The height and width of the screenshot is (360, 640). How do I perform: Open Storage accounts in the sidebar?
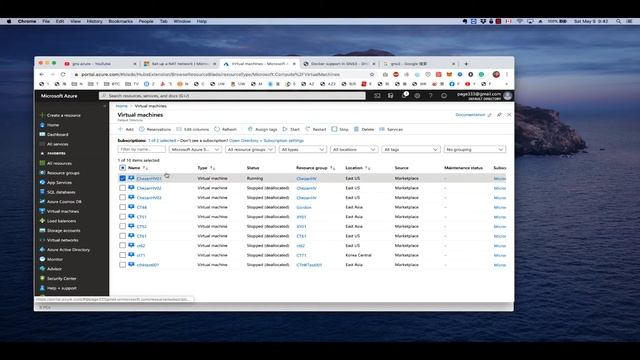63,231
